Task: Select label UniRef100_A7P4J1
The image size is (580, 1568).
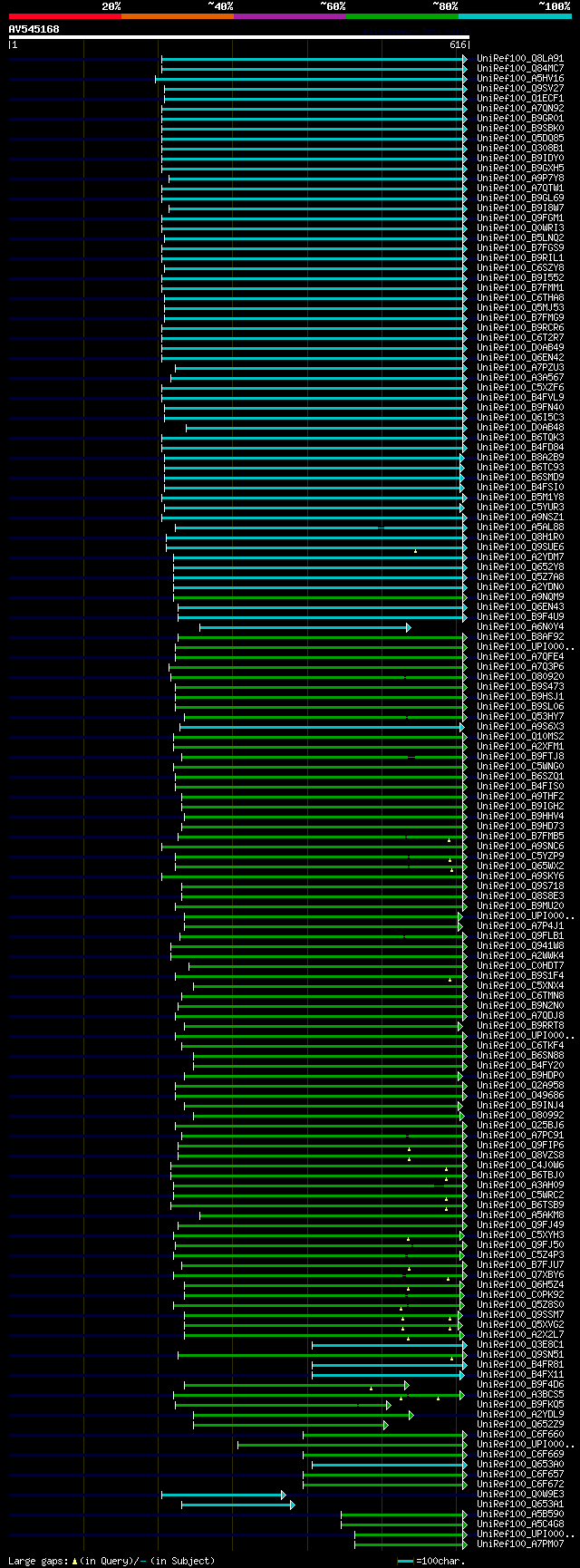Action: tap(520, 925)
